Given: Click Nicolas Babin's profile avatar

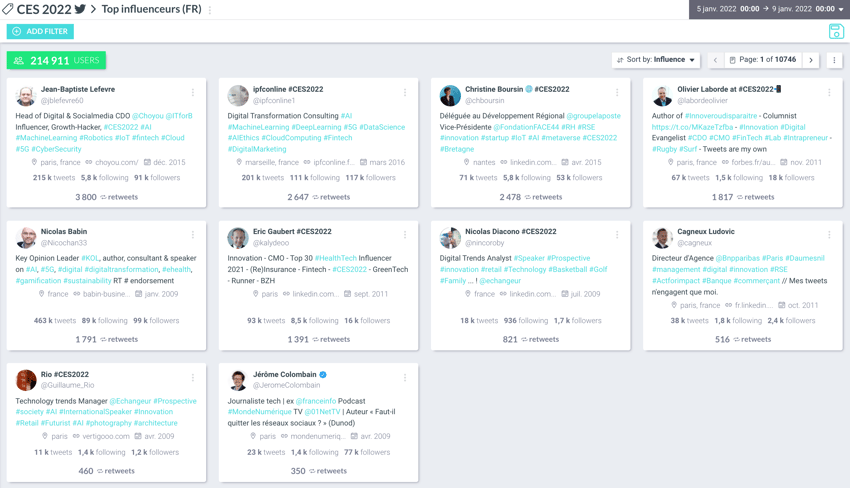Looking at the screenshot, I should click(x=26, y=237).
